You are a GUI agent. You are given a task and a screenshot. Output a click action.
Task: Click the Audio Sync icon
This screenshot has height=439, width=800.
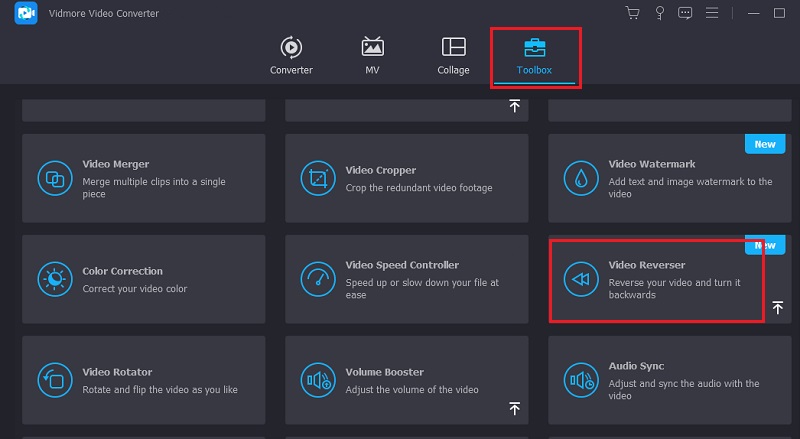[x=581, y=380]
